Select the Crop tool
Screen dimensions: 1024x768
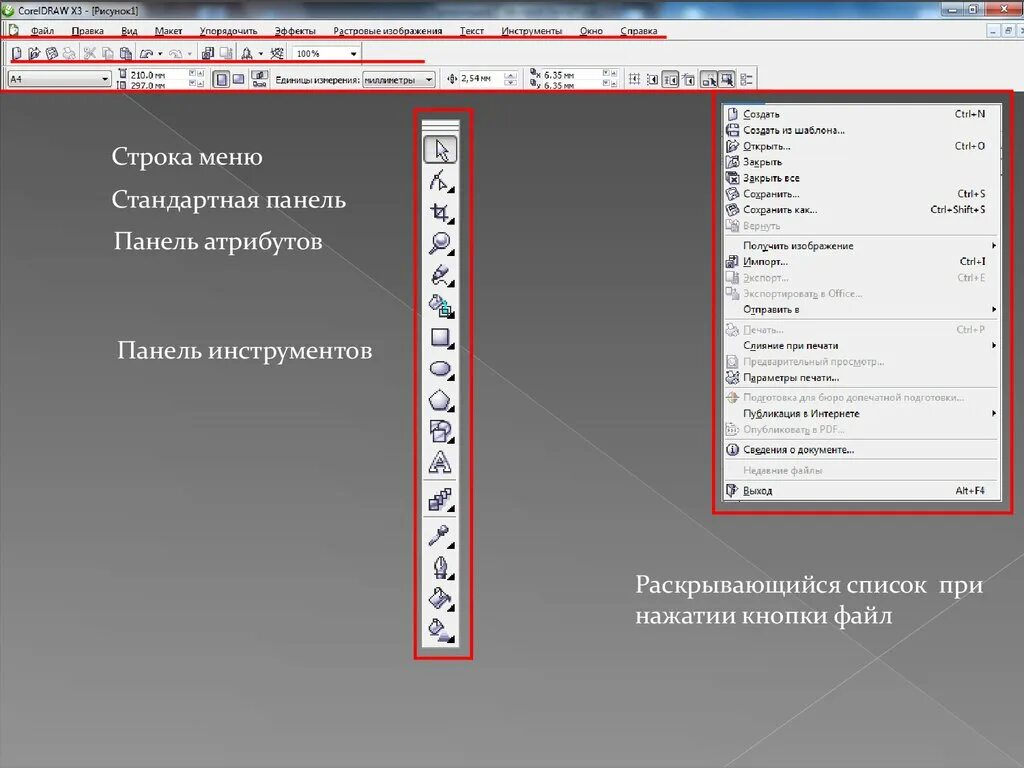tap(441, 212)
